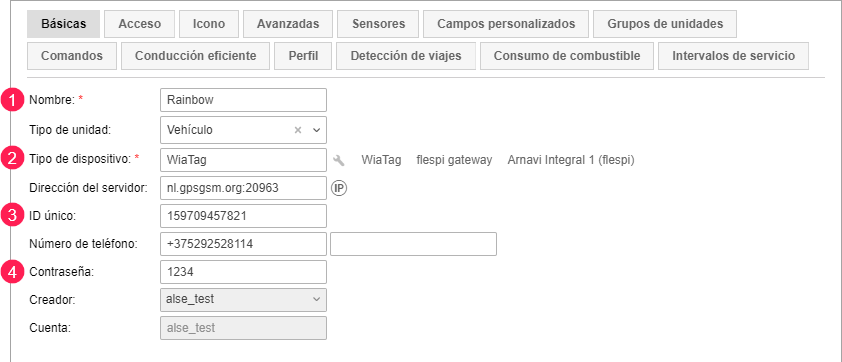Switch to the Acceso tab
Image resolution: width=842 pixels, height=362 pixels.
pyautogui.click(x=140, y=24)
